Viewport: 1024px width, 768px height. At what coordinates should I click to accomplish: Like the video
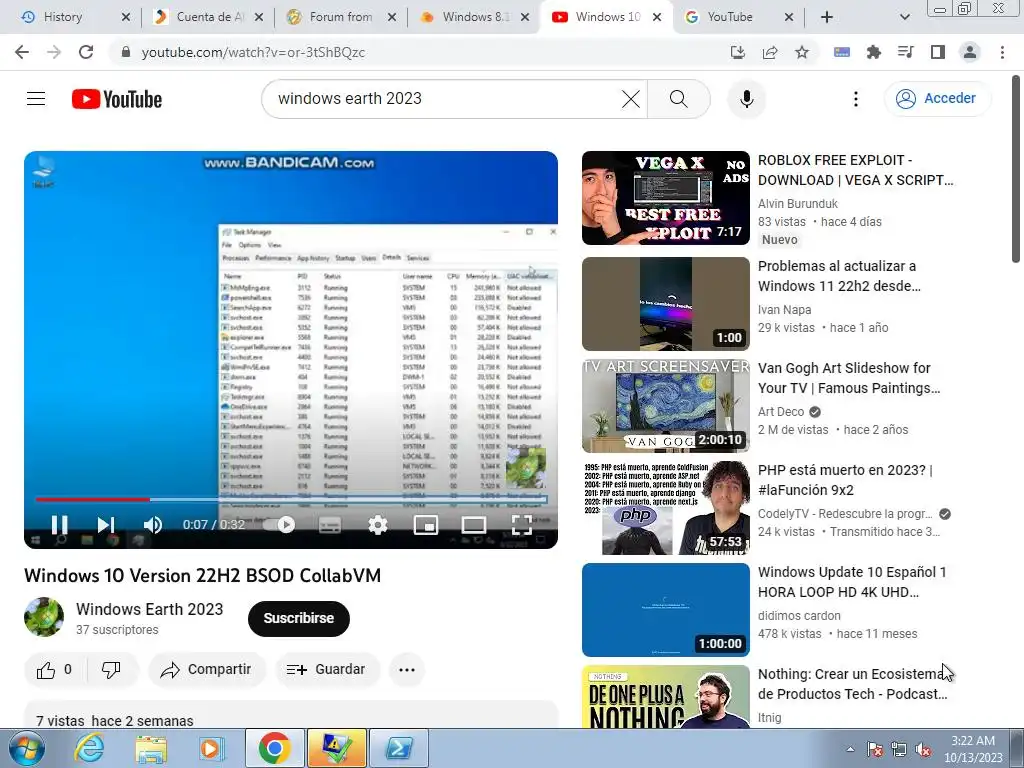click(x=55, y=669)
